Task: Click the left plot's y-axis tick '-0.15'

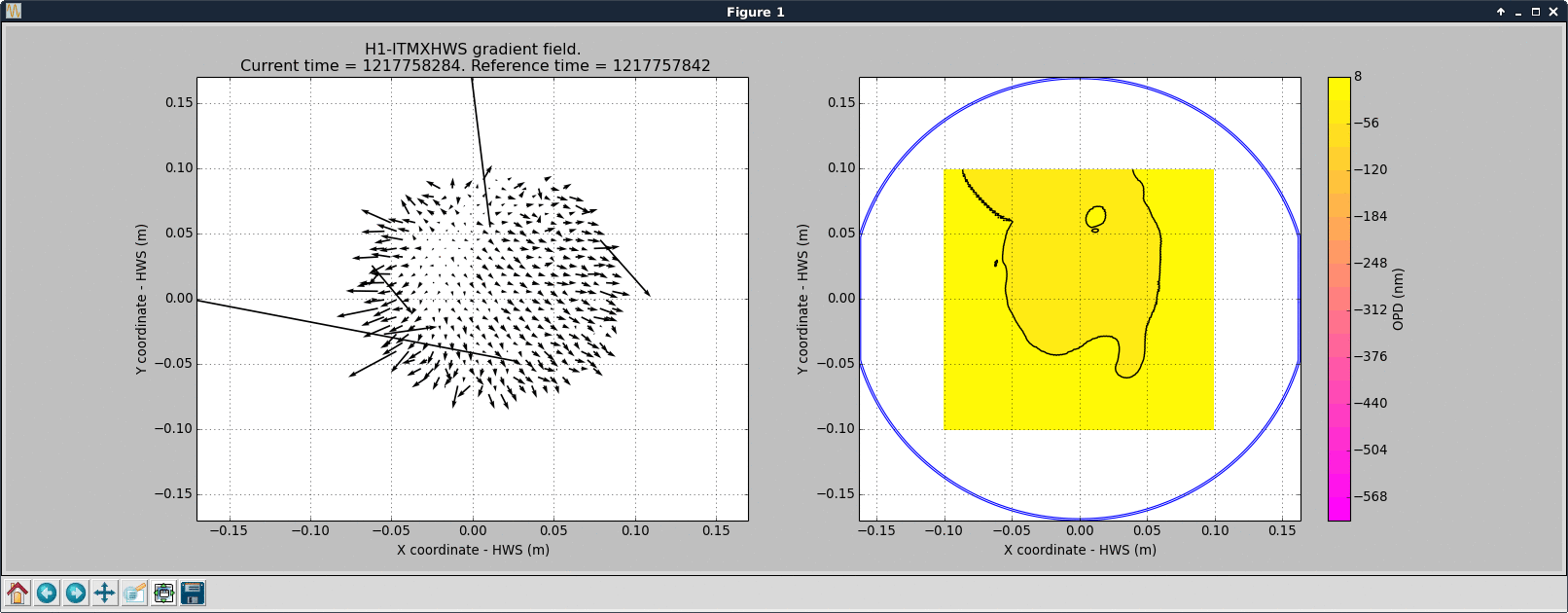Action: tap(173, 493)
